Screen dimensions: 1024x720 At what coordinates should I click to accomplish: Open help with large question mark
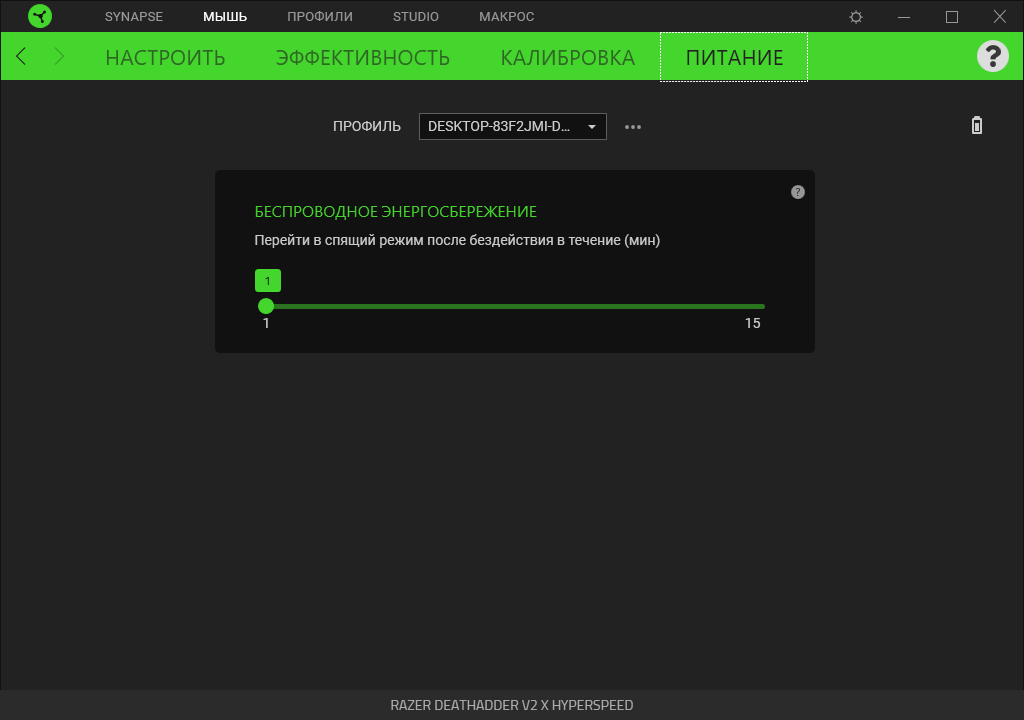tap(993, 56)
